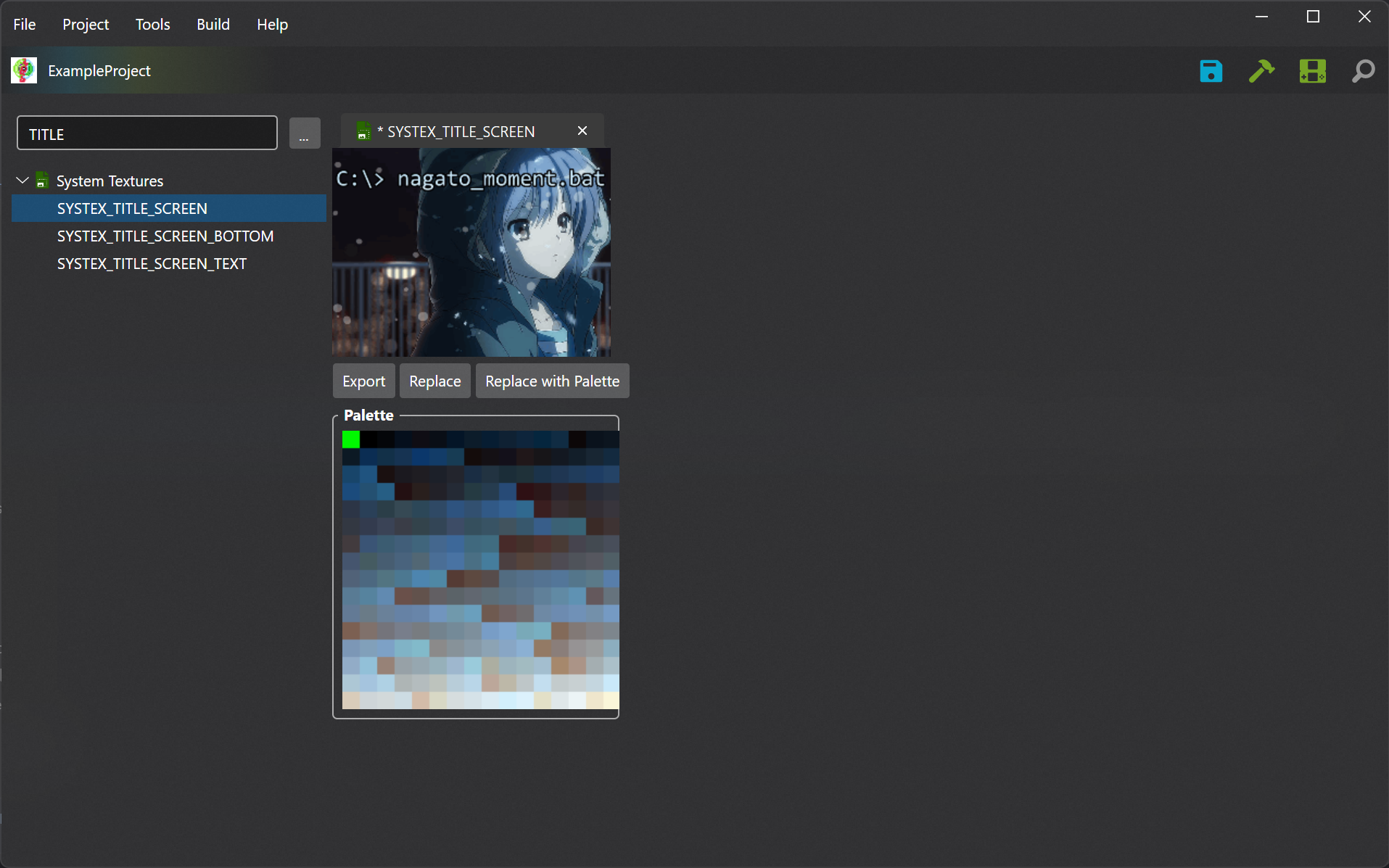Click the SYSTEX_TITLE_SCREEN tab icon

tap(363, 131)
